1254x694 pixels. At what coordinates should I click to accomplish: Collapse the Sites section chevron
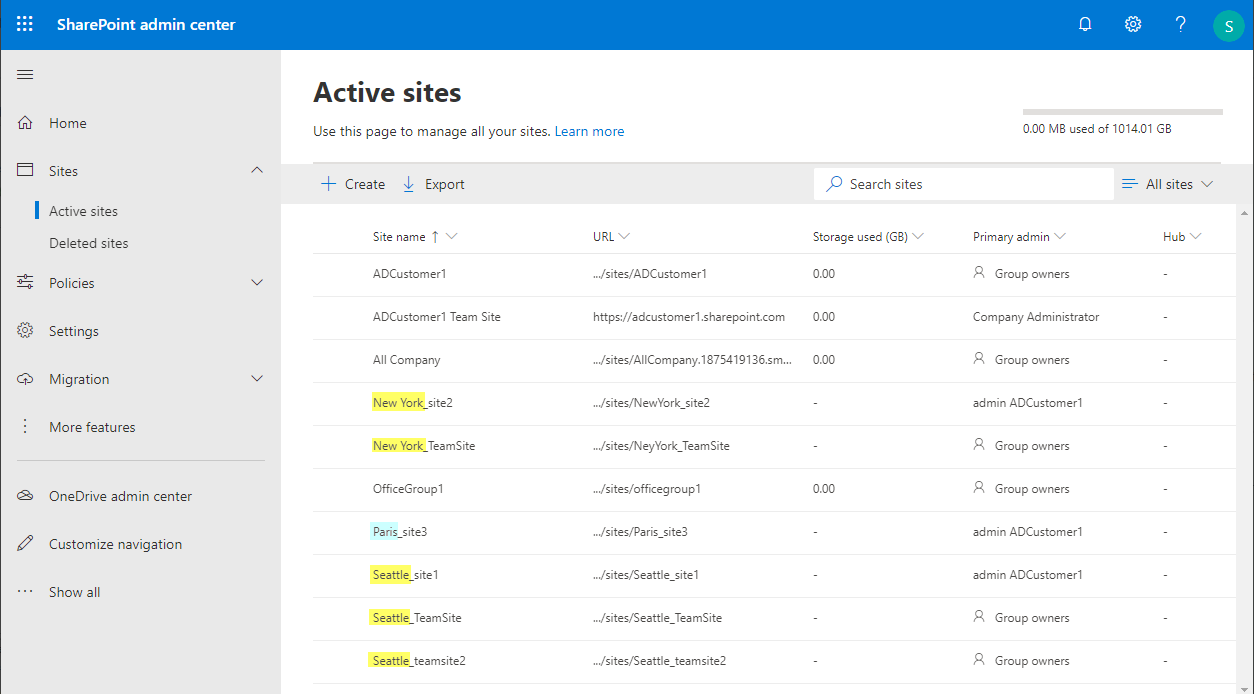tap(257, 171)
